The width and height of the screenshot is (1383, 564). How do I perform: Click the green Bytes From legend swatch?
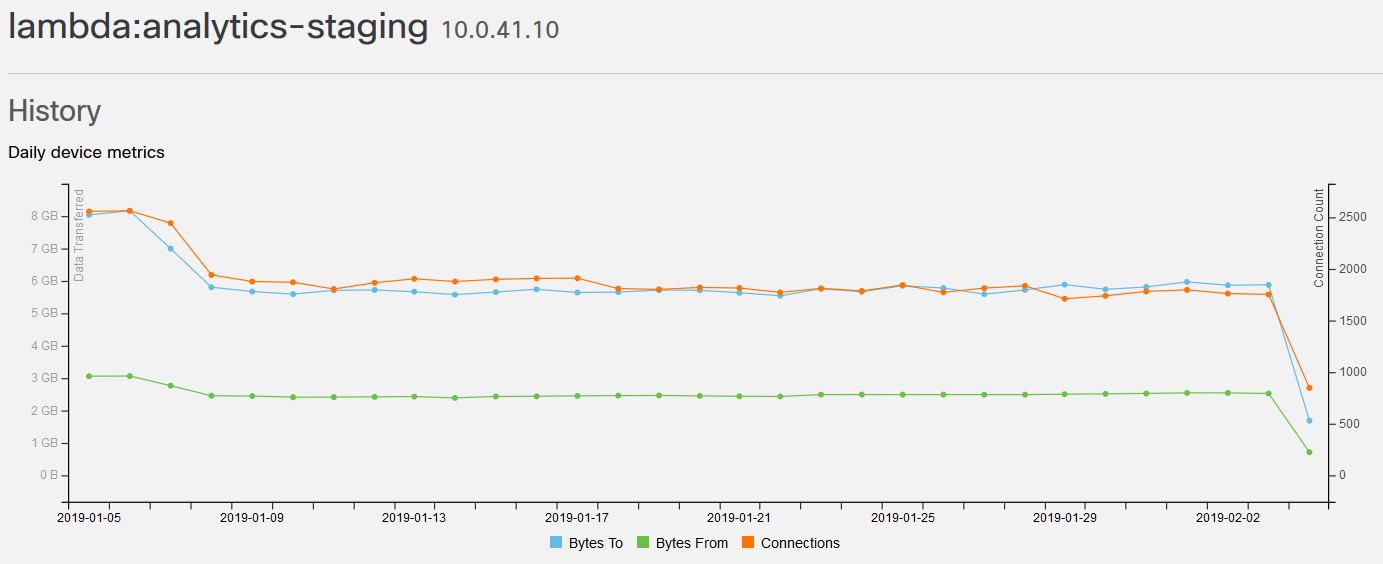(644, 543)
